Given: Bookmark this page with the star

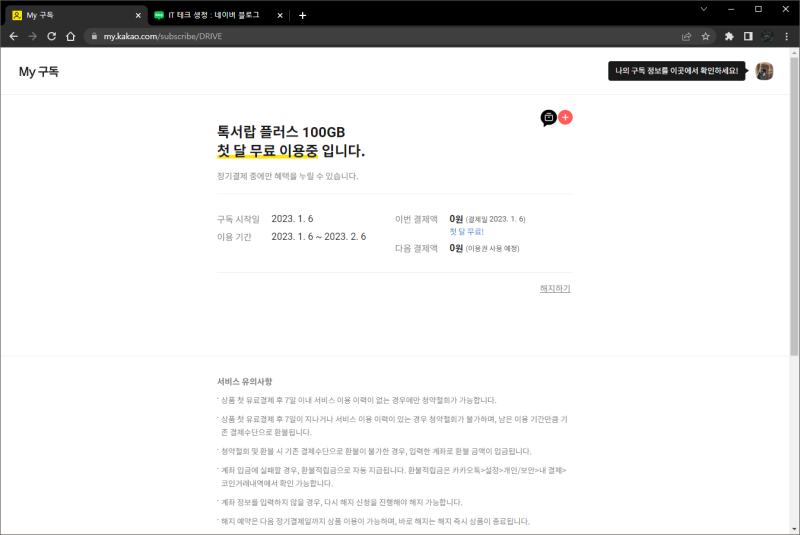Looking at the screenshot, I should pyautogui.click(x=706, y=36).
